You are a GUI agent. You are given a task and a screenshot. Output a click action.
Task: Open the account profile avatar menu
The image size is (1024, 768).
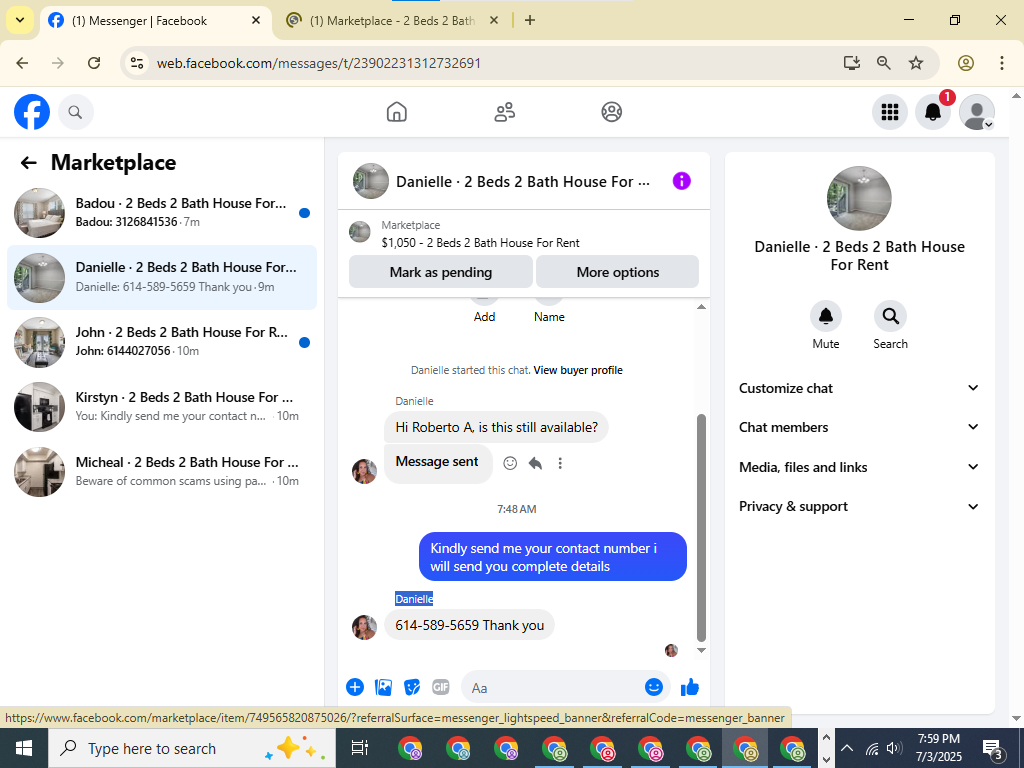click(x=976, y=112)
